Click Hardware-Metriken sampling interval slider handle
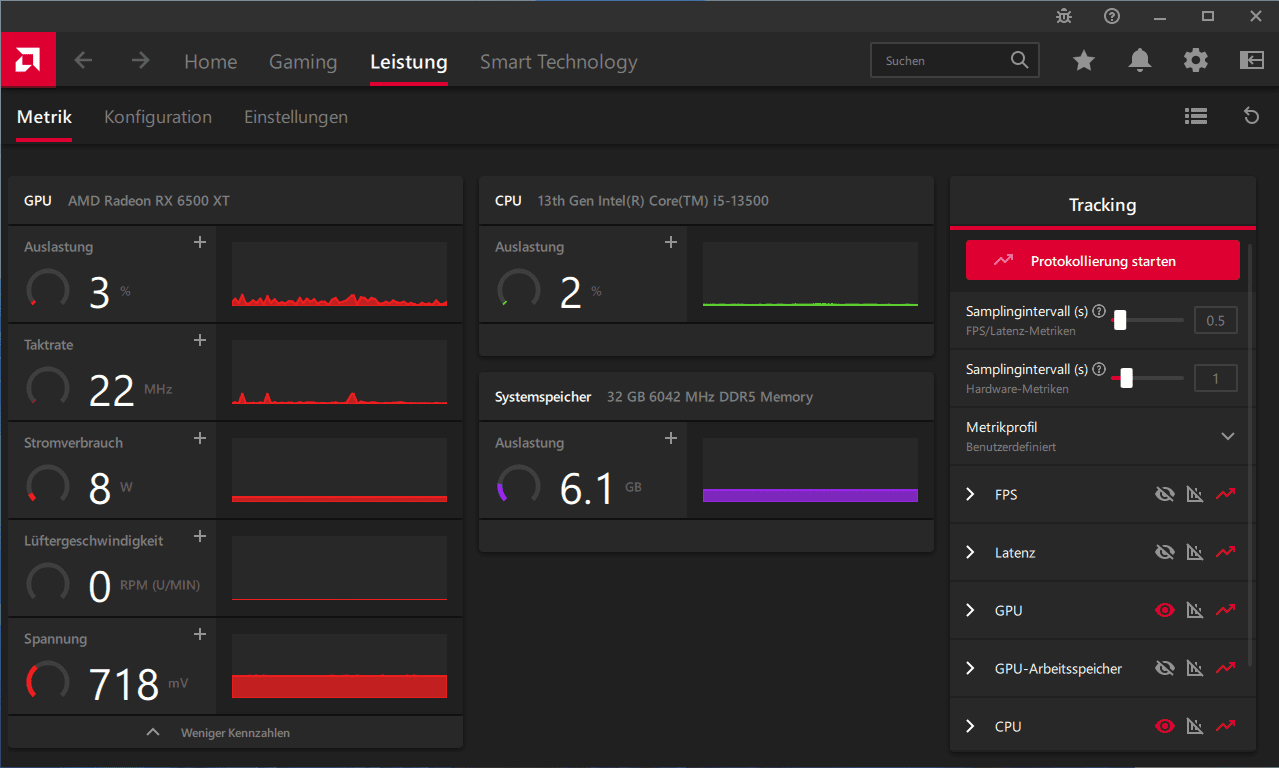Viewport: 1279px width, 768px height. 1127,378
